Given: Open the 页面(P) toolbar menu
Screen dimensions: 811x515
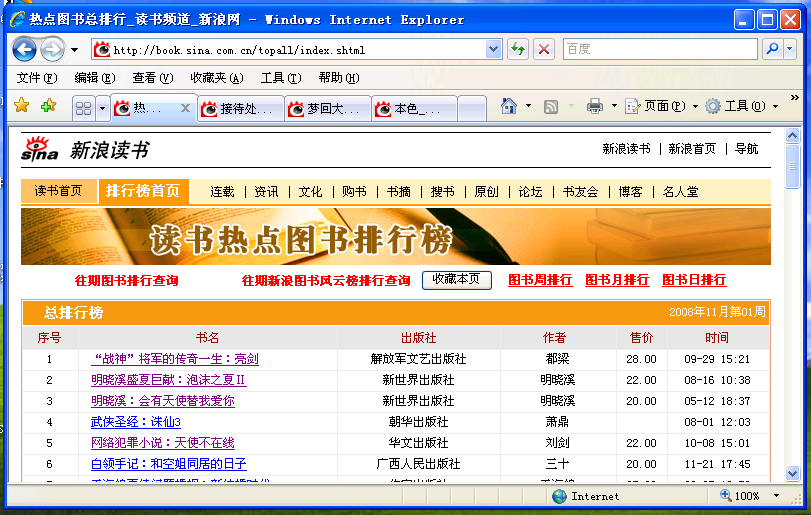Looking at the screenshot, I should click(662, 106).
